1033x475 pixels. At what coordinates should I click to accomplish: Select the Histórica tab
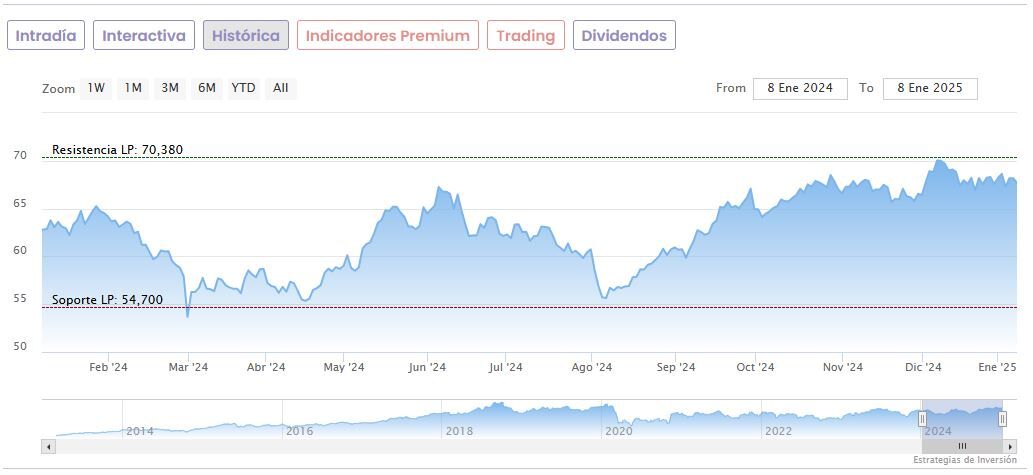[246, 36]
